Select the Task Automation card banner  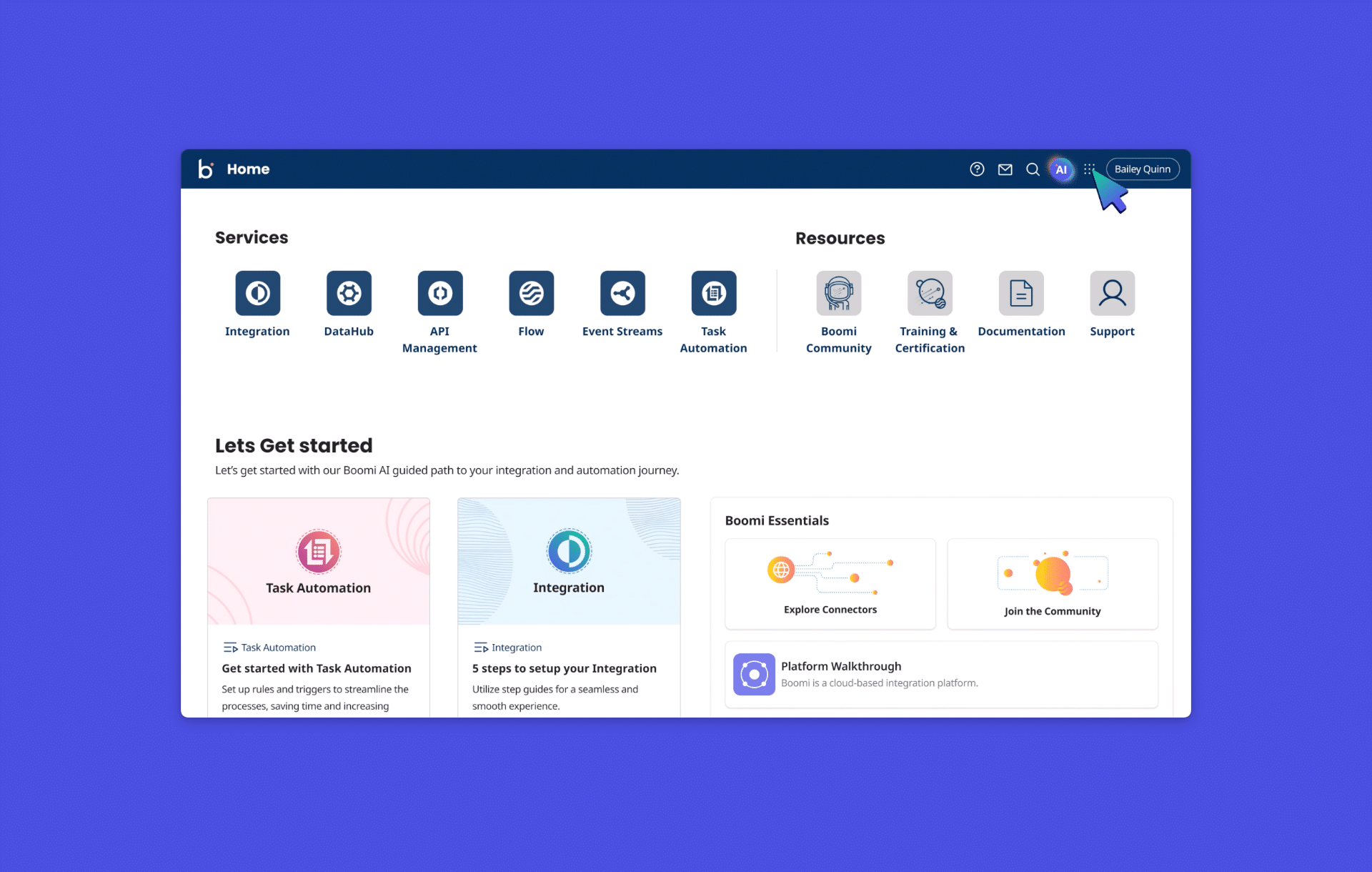[x=319, y=561]
